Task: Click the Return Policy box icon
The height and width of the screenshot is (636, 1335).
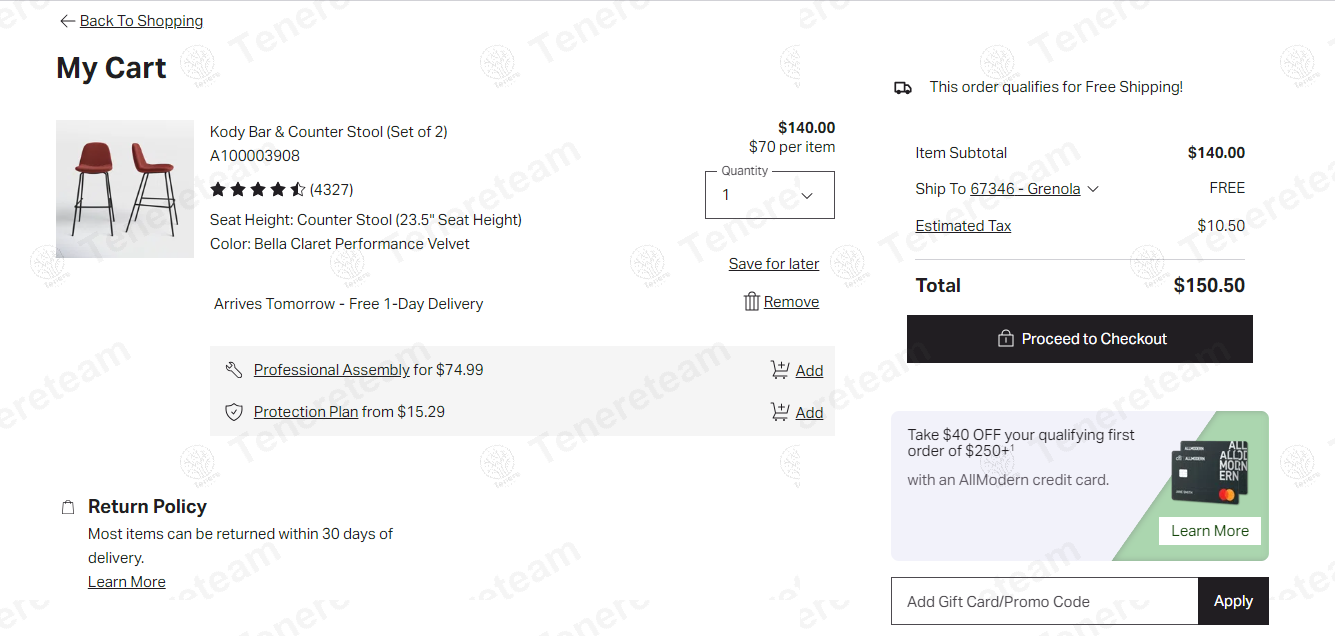Action: point(68,507)
